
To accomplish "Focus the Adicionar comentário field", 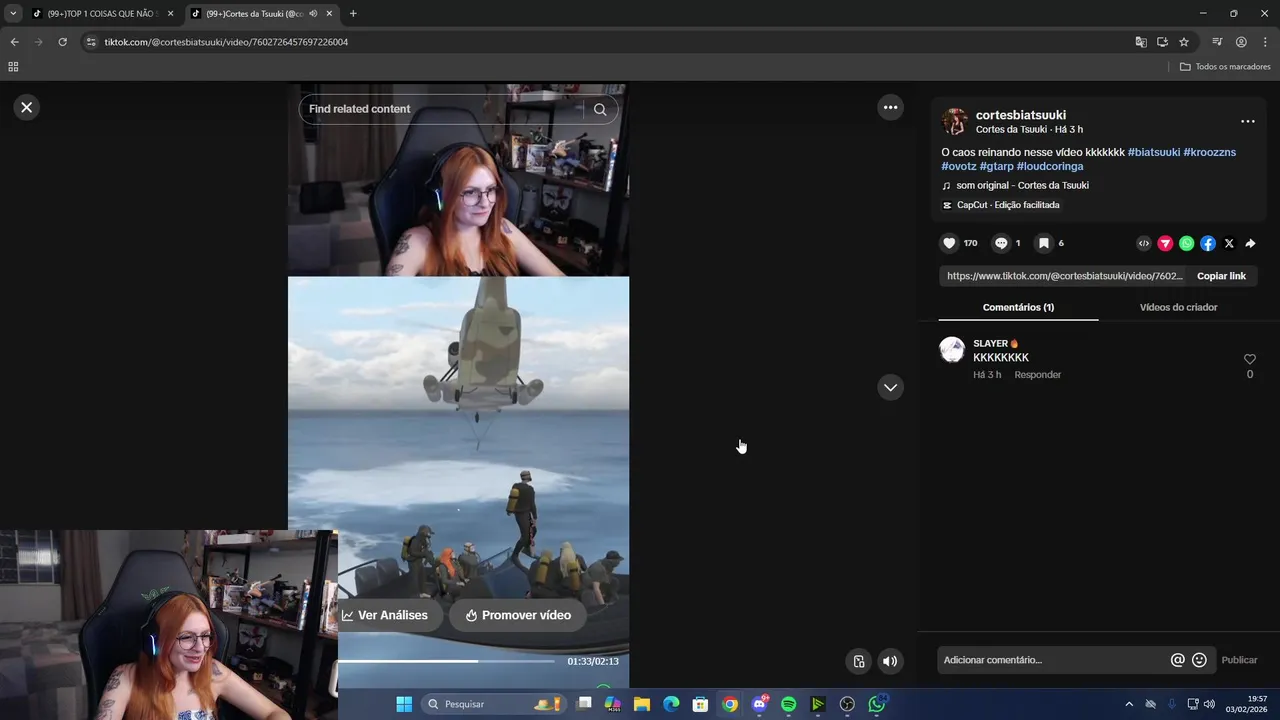I will pyautogui.click(x=1053, y=660).
